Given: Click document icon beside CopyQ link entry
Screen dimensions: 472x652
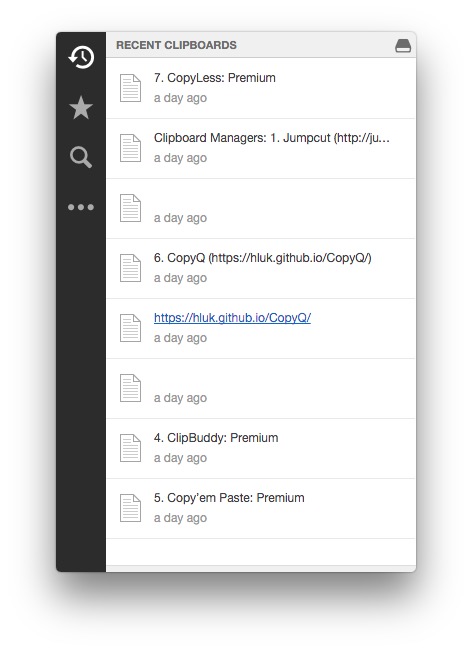Looking at the screenshot, I should coord(130,328).
